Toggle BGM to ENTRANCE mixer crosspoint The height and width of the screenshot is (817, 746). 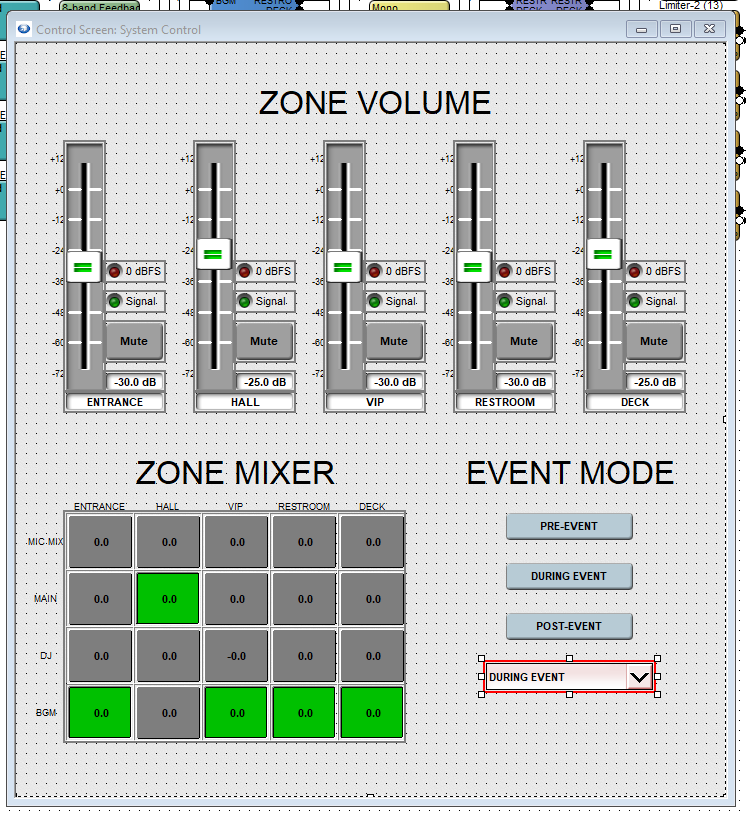click(x=101, y=712)
